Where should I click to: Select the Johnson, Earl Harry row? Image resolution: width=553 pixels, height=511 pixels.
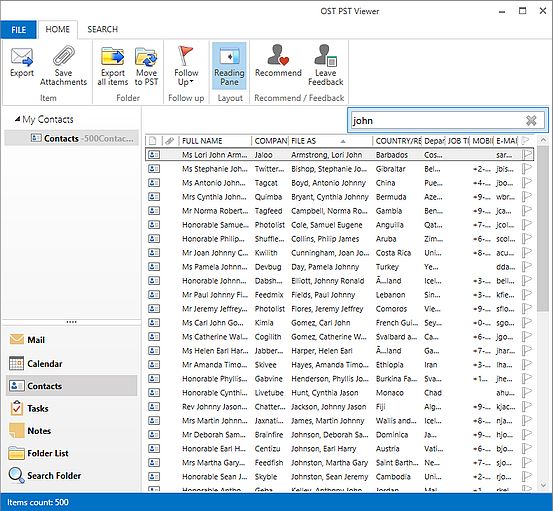[339, 449]
